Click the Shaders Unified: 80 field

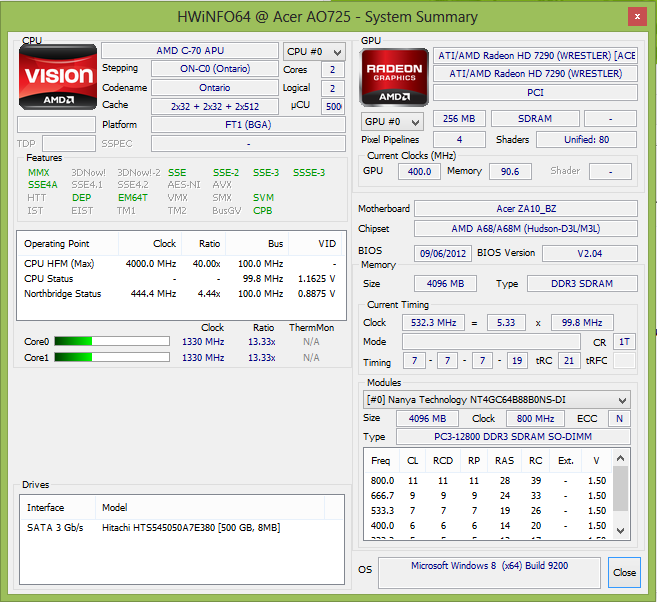click(586, 140)
